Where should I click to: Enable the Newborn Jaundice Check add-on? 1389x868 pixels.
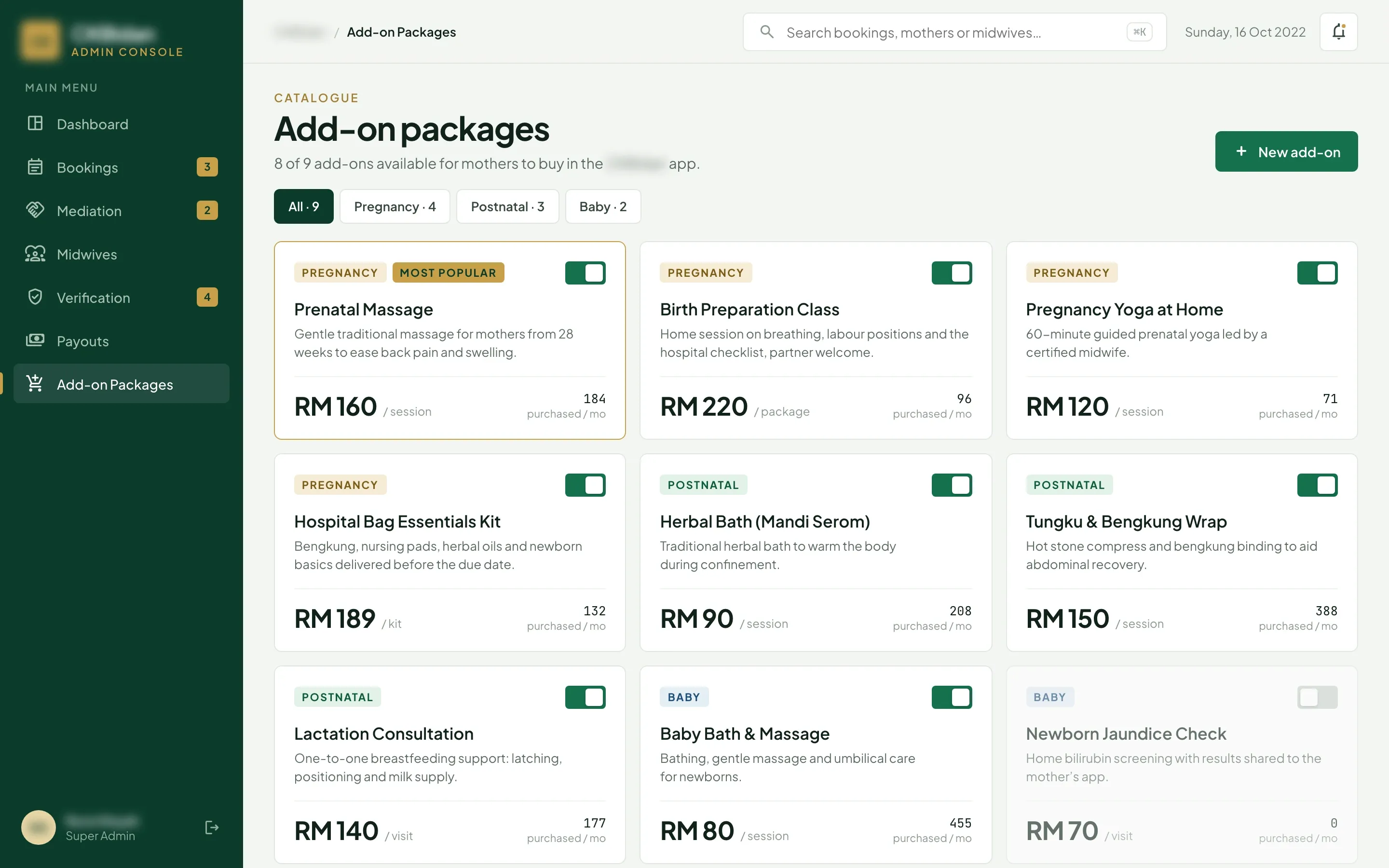(1317, 697)
